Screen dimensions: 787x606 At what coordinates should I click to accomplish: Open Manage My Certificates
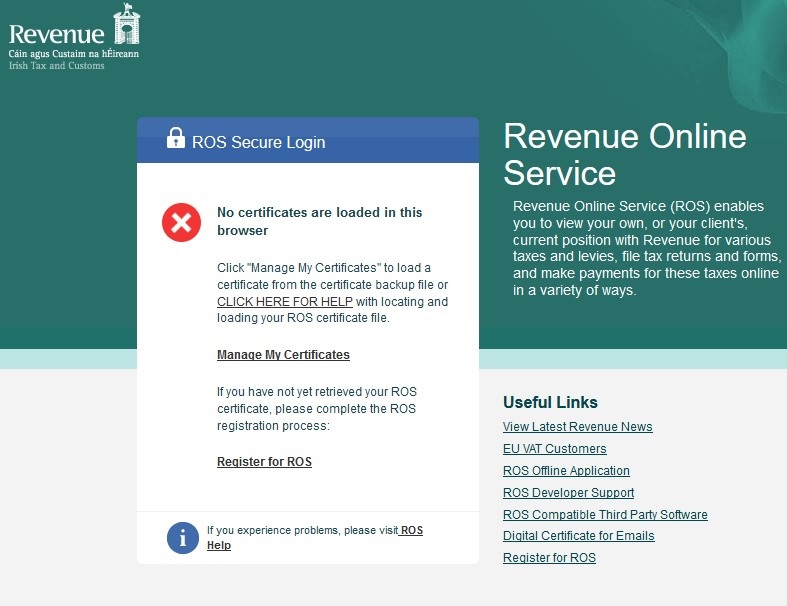click(283, 354)
